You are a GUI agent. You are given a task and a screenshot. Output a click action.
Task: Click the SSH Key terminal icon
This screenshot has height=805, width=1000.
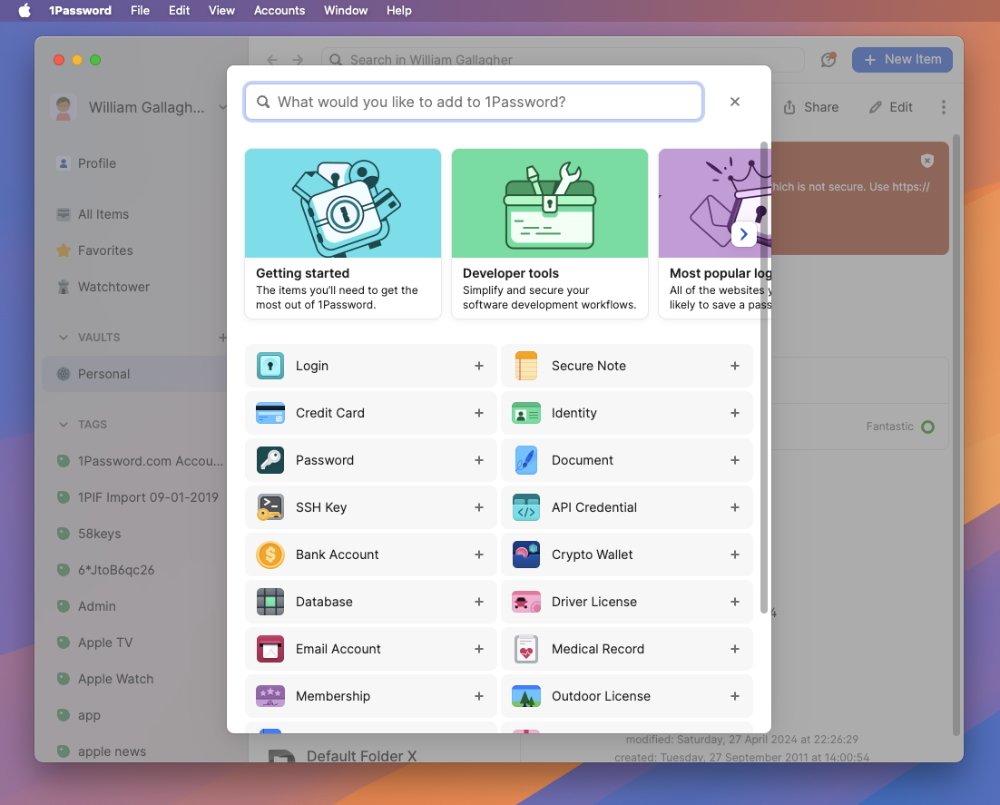tap(270, 507)
